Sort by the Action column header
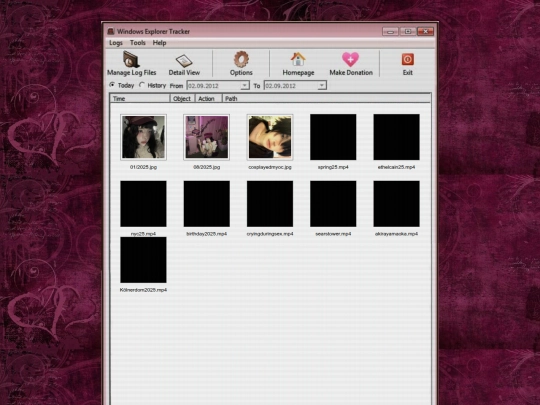Image resolution: width=540 pixels, height=405 pixels. click(208, 98)
